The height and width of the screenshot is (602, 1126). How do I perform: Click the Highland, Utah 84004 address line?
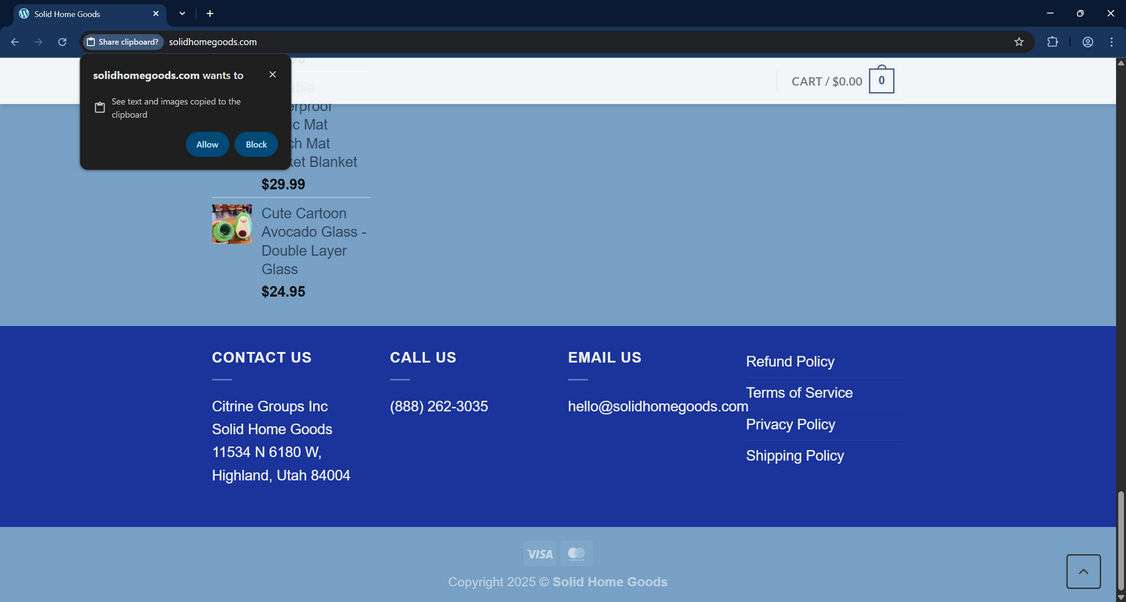pyautogui.click(x=281, y=476)
